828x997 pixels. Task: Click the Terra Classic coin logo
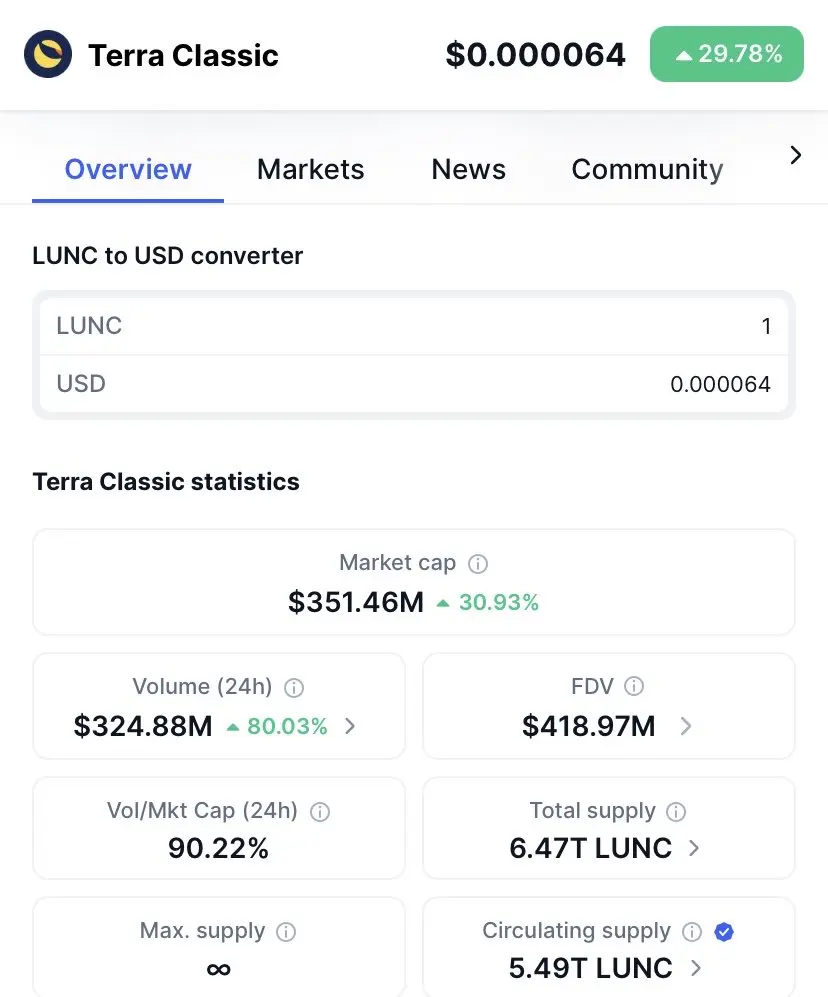tap(48, 54)
